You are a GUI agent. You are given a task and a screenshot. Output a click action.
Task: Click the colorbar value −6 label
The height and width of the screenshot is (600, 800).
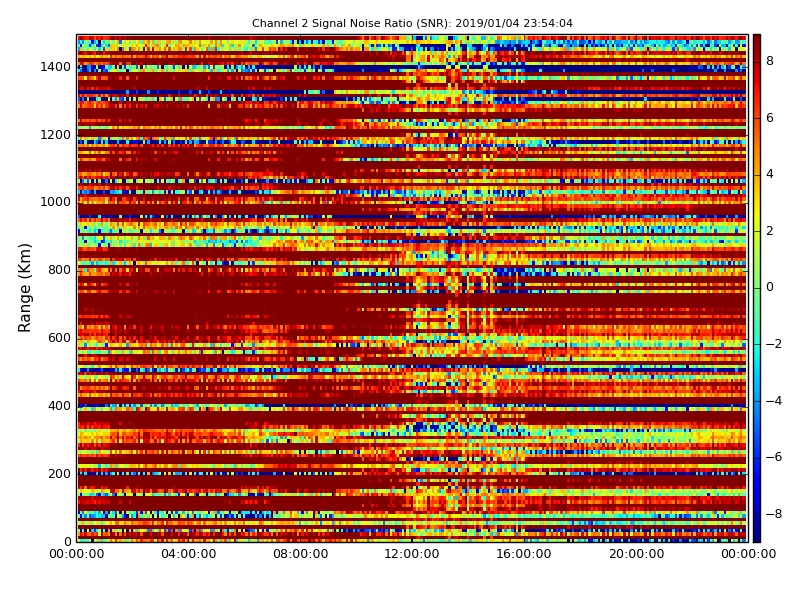click(x=774, y=457)
